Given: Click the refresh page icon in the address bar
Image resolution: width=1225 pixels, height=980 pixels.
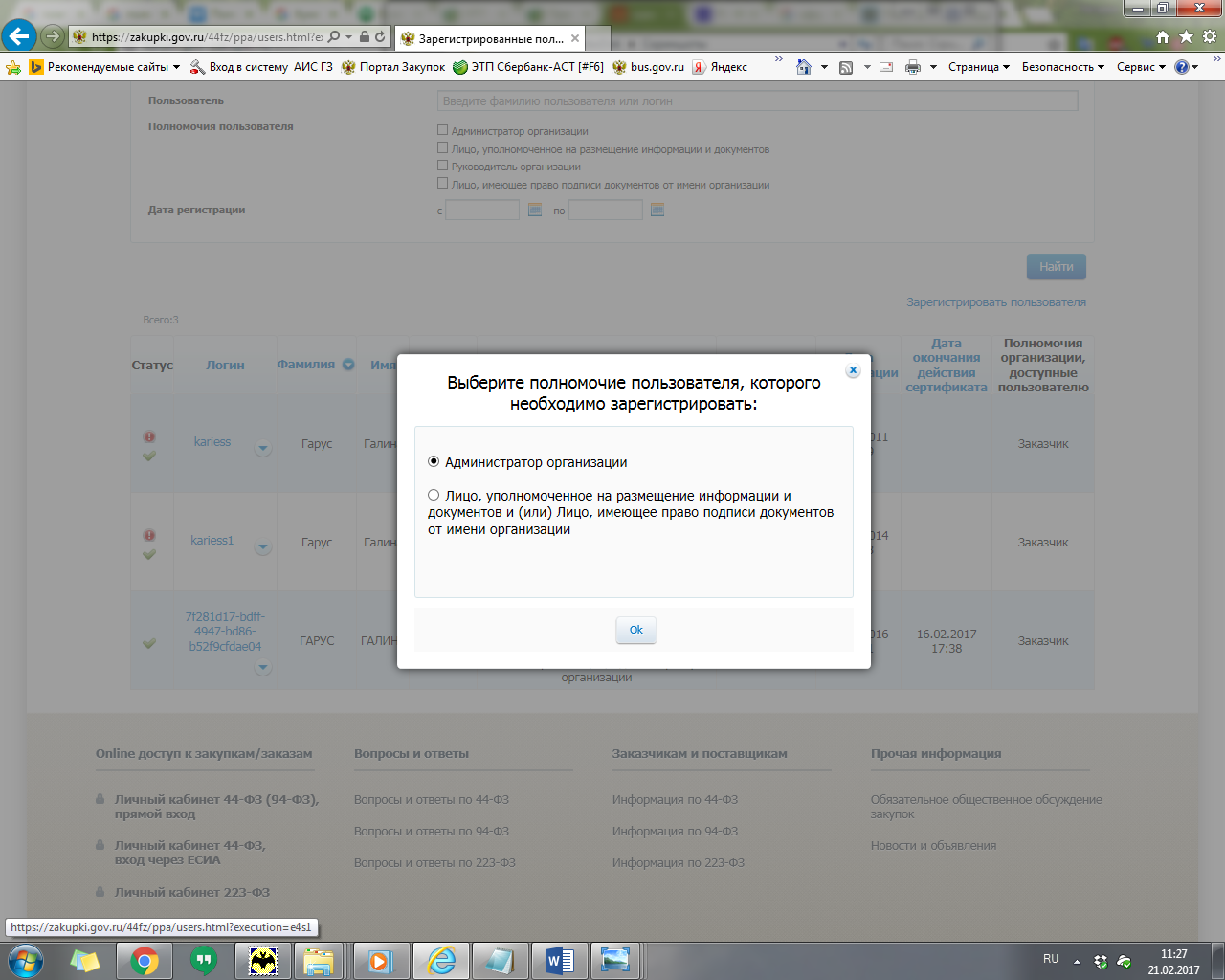Looking at the screenshot, I should (x=380, y=37).
